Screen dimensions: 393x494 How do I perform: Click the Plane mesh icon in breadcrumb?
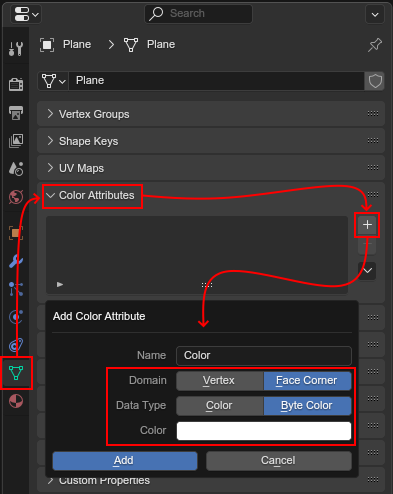point(131,45)
